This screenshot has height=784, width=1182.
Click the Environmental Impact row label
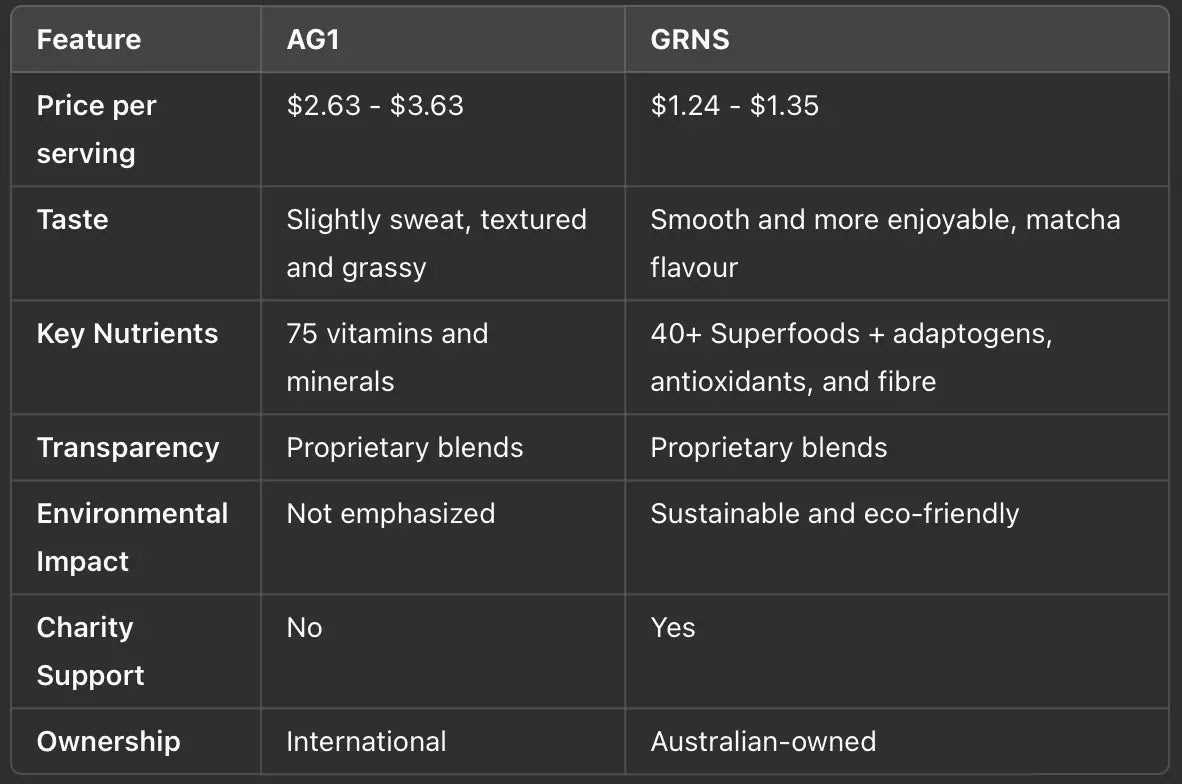[132, 537]
